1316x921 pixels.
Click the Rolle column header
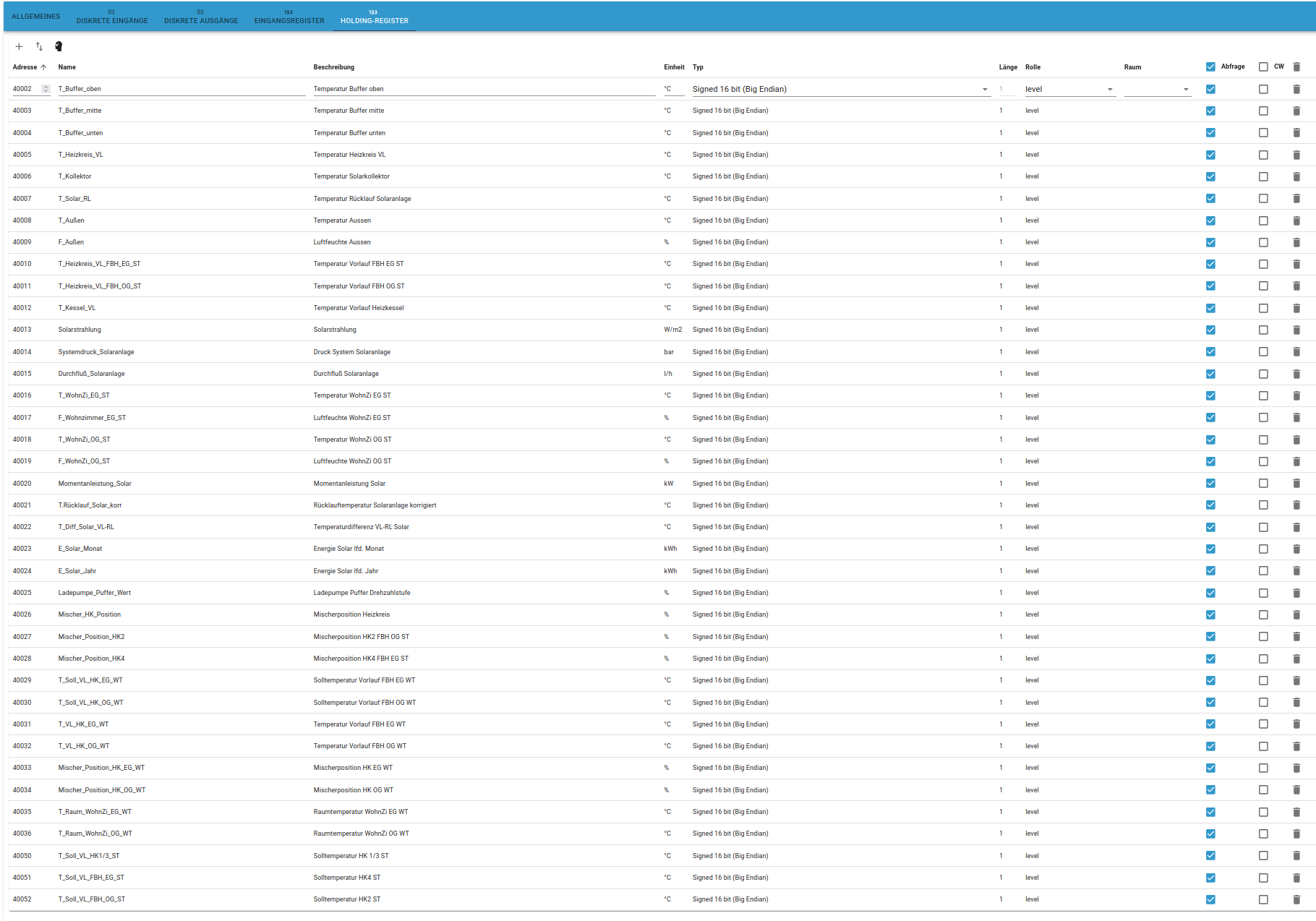[x=1033, y=67]
